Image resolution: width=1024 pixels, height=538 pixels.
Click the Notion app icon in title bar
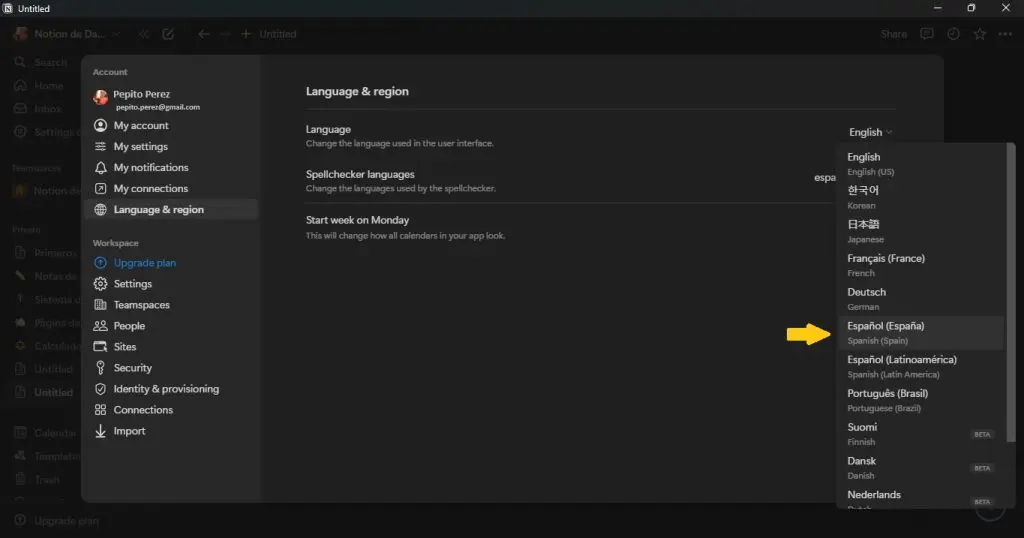tap(7, 8)
